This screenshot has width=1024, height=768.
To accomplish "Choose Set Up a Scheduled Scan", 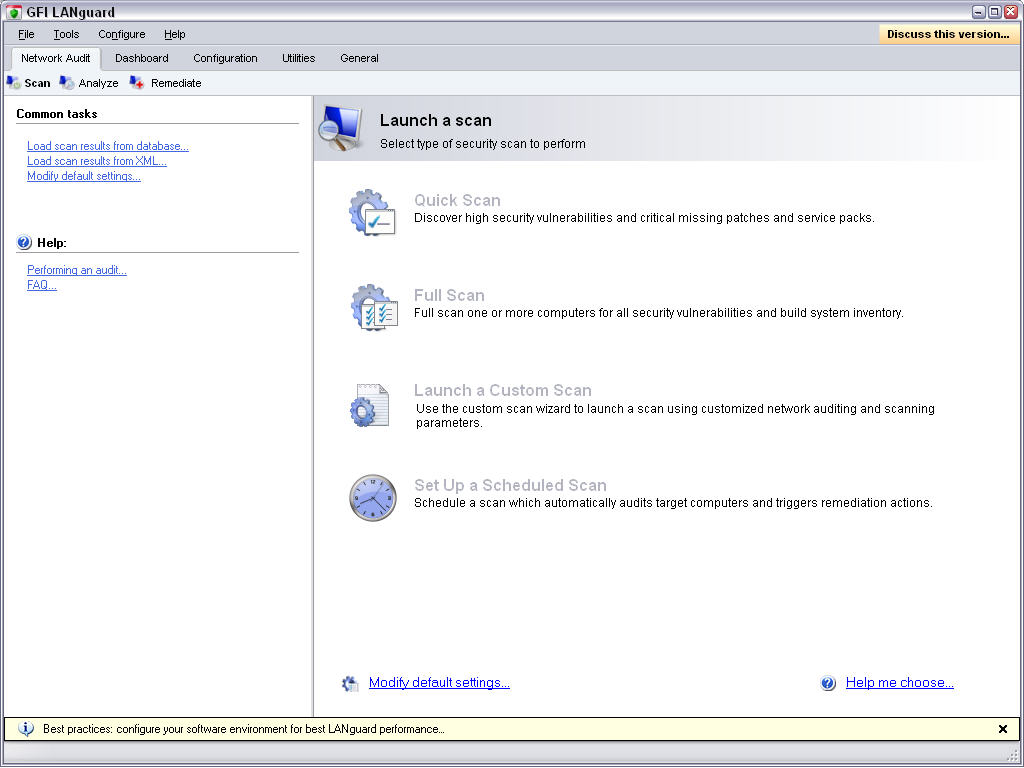I will coord(510,485).
